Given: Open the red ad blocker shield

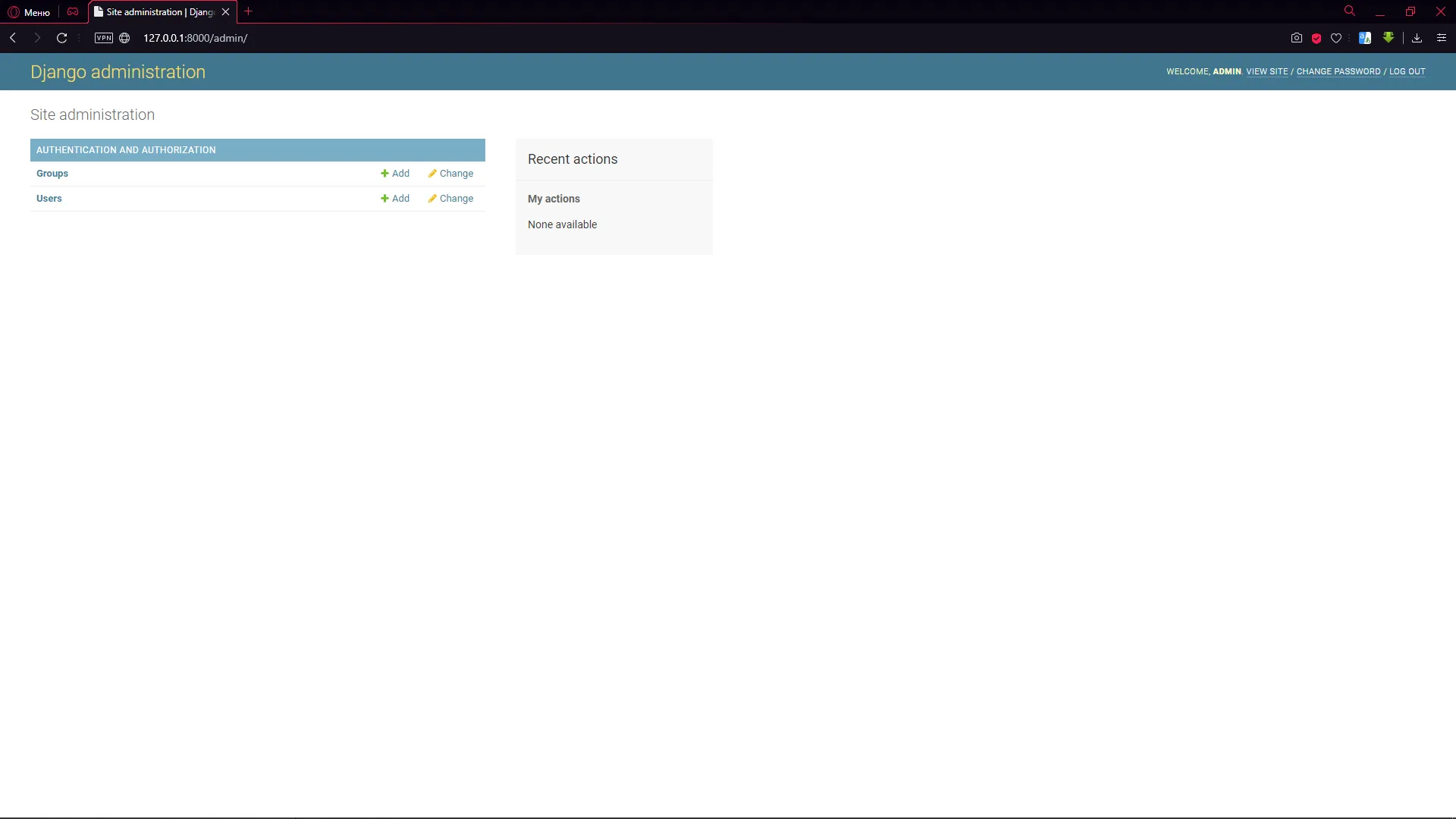Looking at the screenshot, I should 1316,38.
